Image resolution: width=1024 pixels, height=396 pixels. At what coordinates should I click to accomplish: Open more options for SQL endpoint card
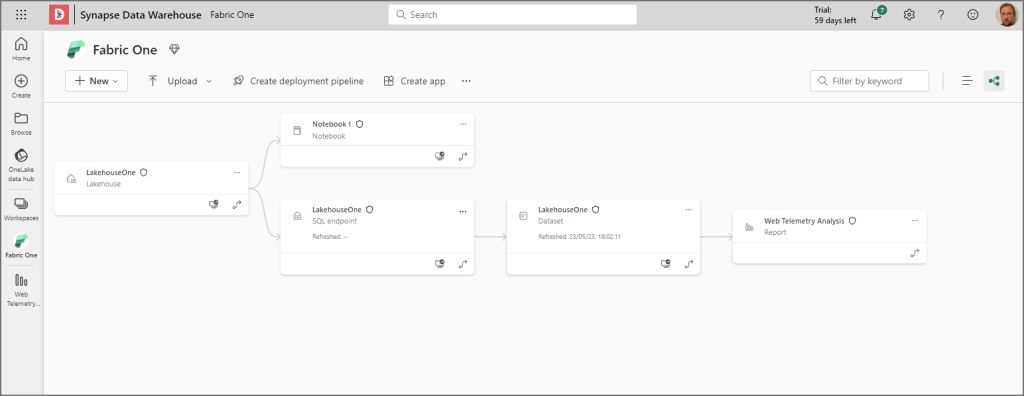click(463, 211)
